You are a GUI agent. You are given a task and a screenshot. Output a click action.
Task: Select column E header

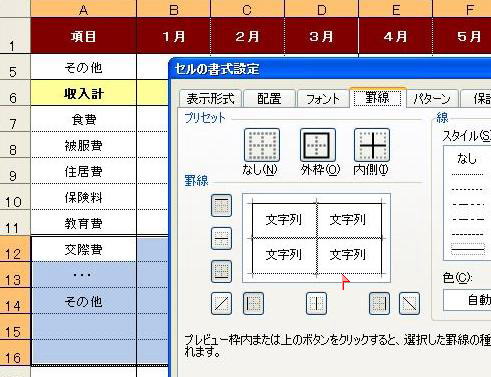point(396,9)
